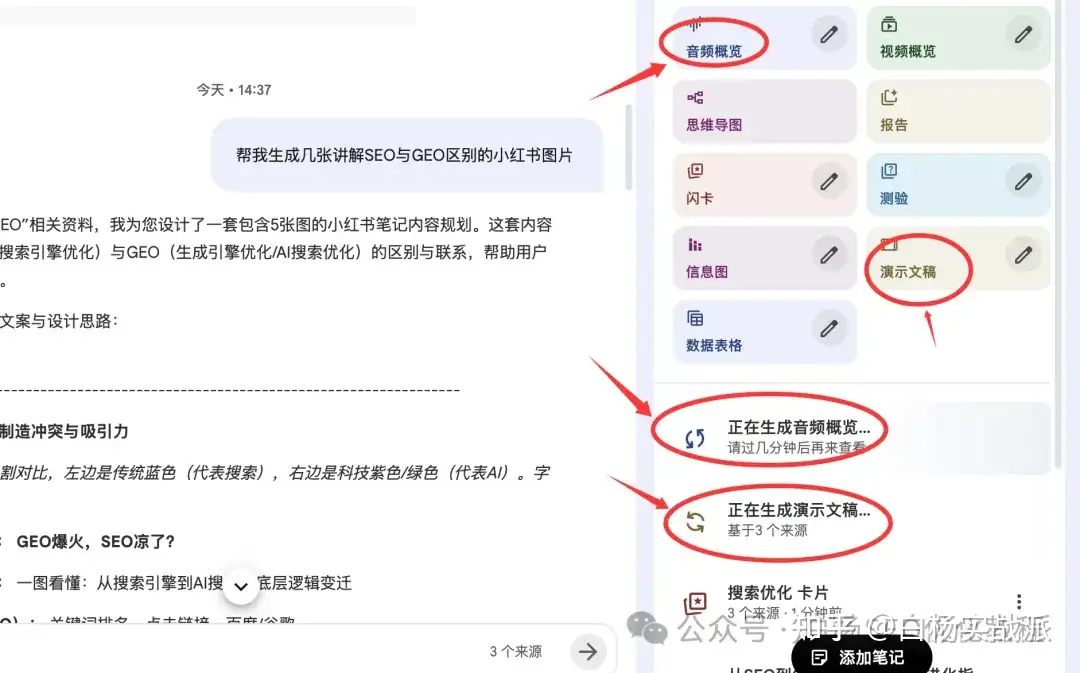Image resolution: width=1080 pixels, height=673 pixels.
Task: Open three-dot menu for 搜索优化 卡片
Action: (x=1019, y=601)
